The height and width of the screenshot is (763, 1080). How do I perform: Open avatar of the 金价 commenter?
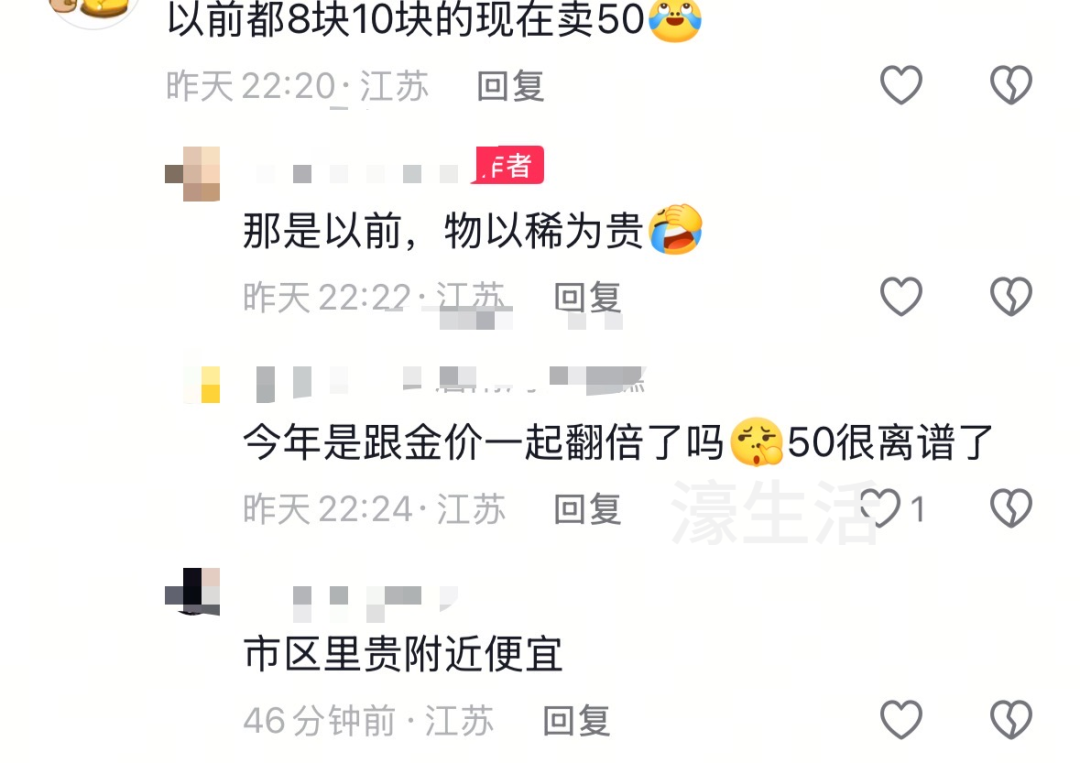(202, 384)
